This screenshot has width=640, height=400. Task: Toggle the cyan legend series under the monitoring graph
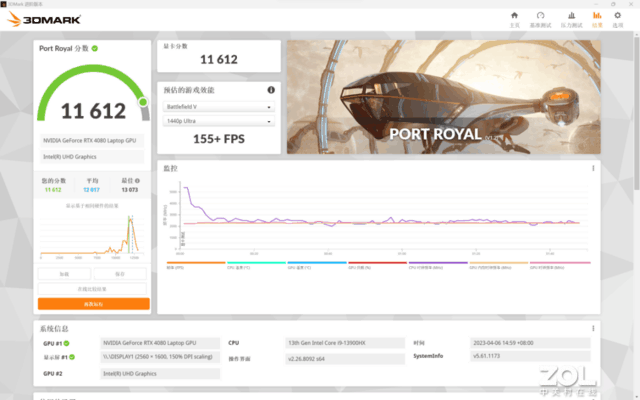(x=254, y=264)
